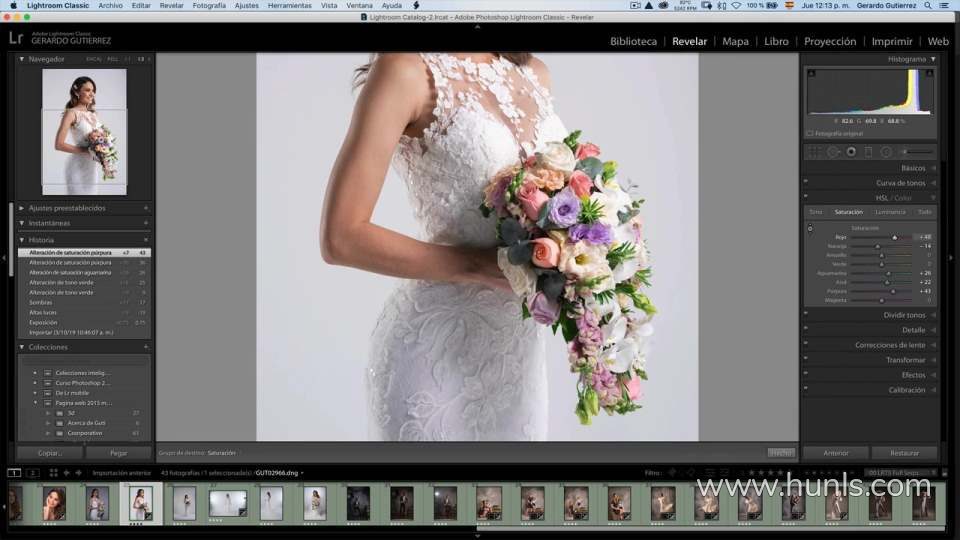Select the graduated filter tool

tap(868, 152)
